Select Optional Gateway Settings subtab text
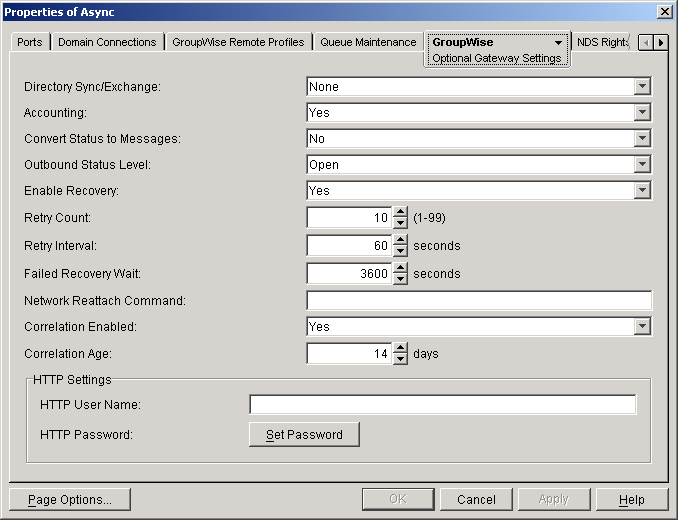The image size is (678, 520). tap(496, 58)
